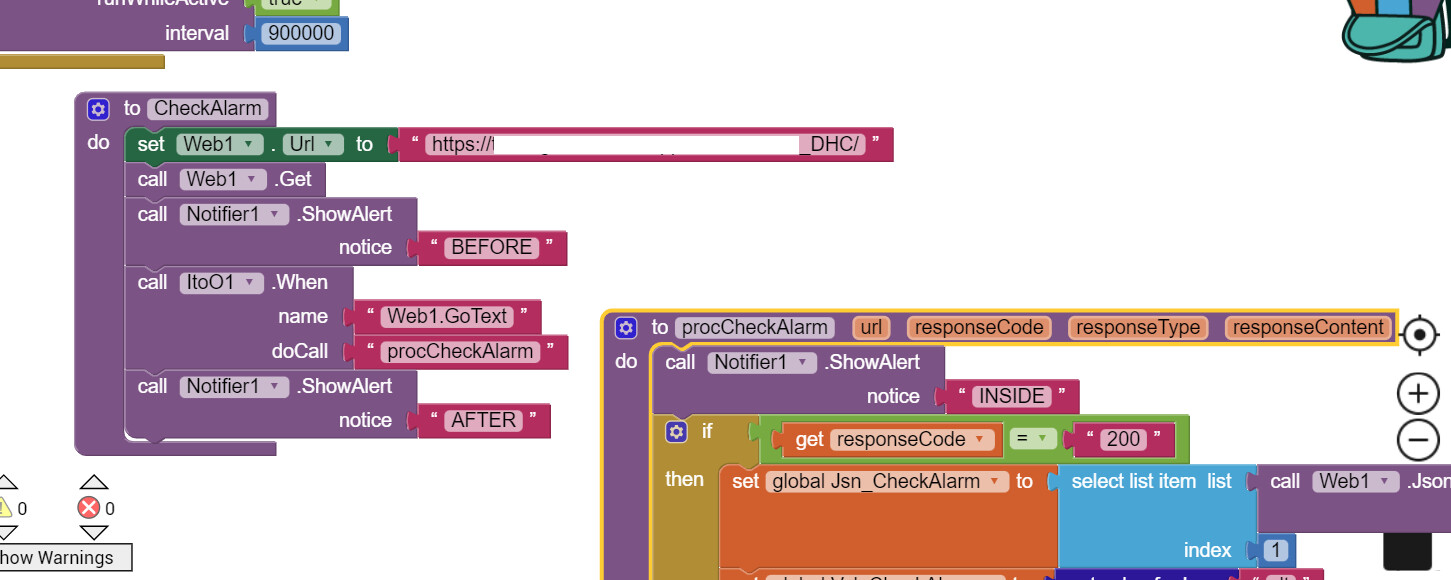Toggle the Show Warnings button
Screen dimensions: 1451x580
(58, 558)
